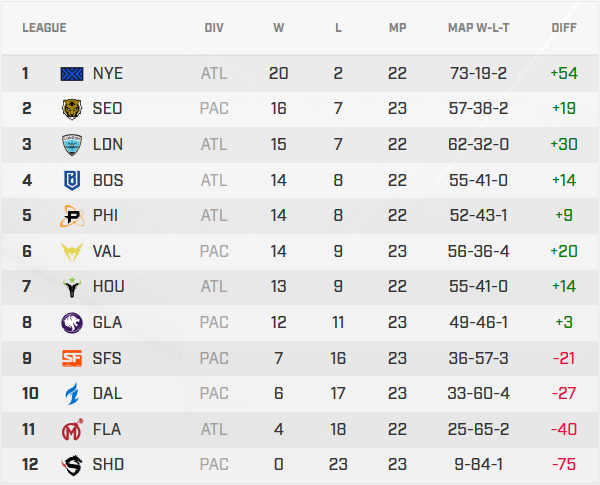Click the FLA red logo icon
The height and width of the screenshot is (485, 600).
pyautogui.click(x=73, y=429)
